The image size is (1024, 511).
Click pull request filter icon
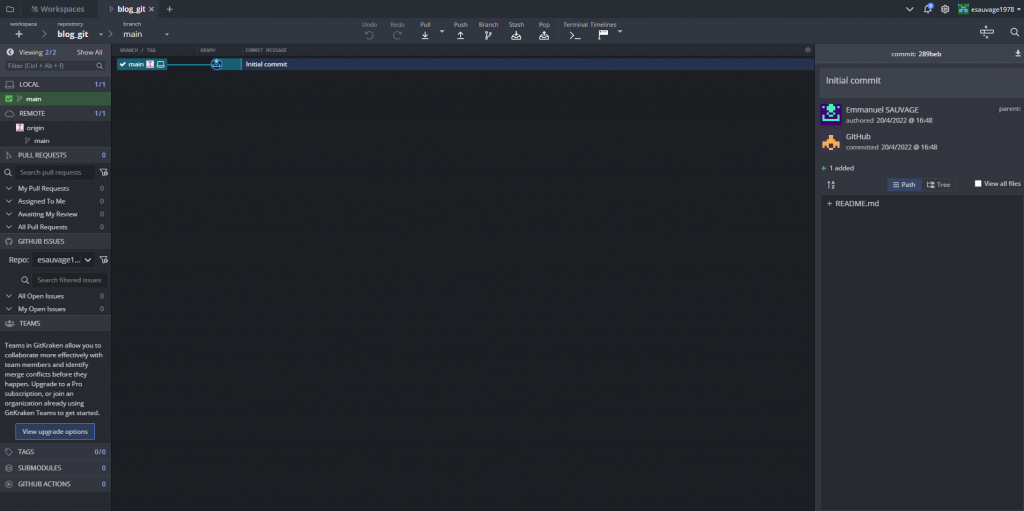pos(104,173)
